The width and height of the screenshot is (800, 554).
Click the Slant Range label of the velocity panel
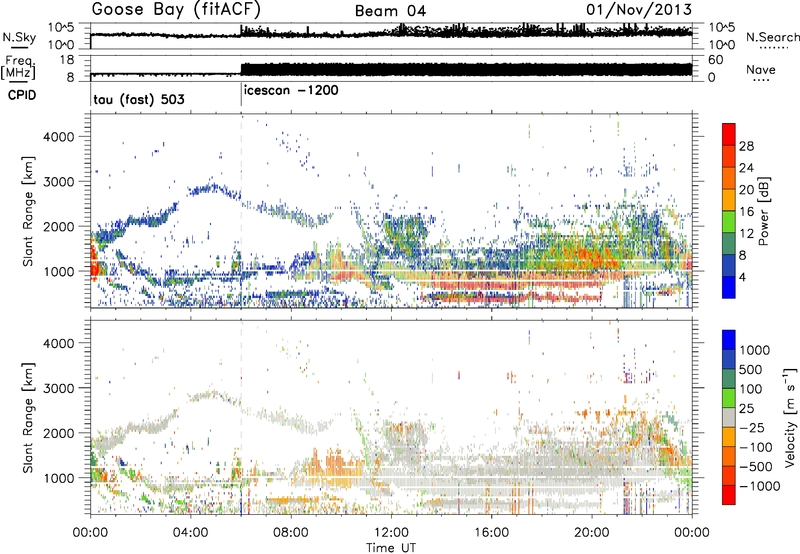coord(28,418)
